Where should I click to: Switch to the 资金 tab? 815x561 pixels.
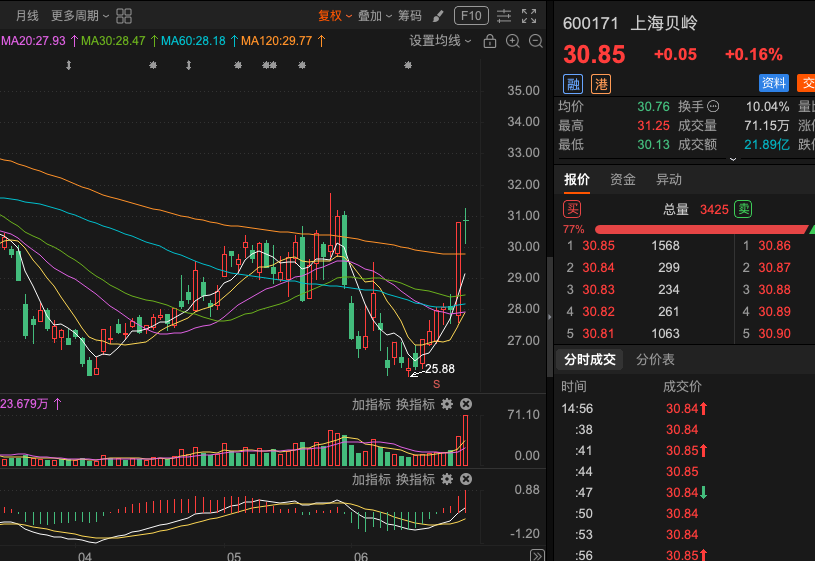coord(623,180)
